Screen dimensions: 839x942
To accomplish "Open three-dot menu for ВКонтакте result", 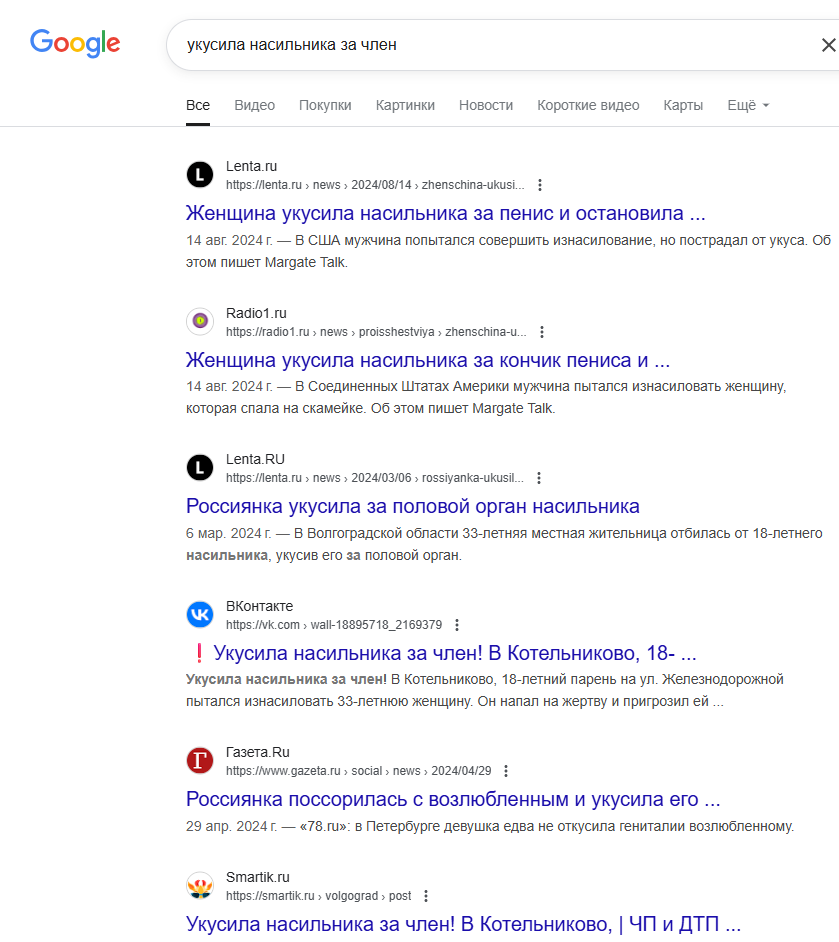I will (x=457, y=625).
